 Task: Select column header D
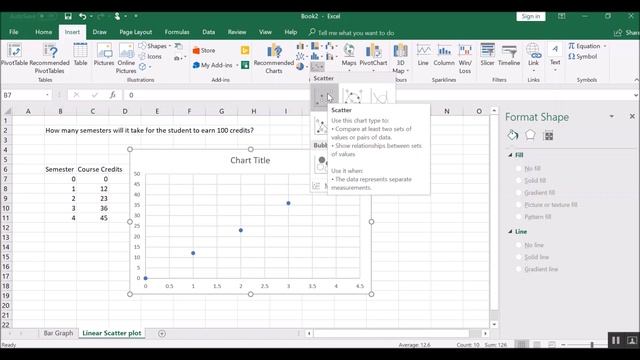[124, 111]
